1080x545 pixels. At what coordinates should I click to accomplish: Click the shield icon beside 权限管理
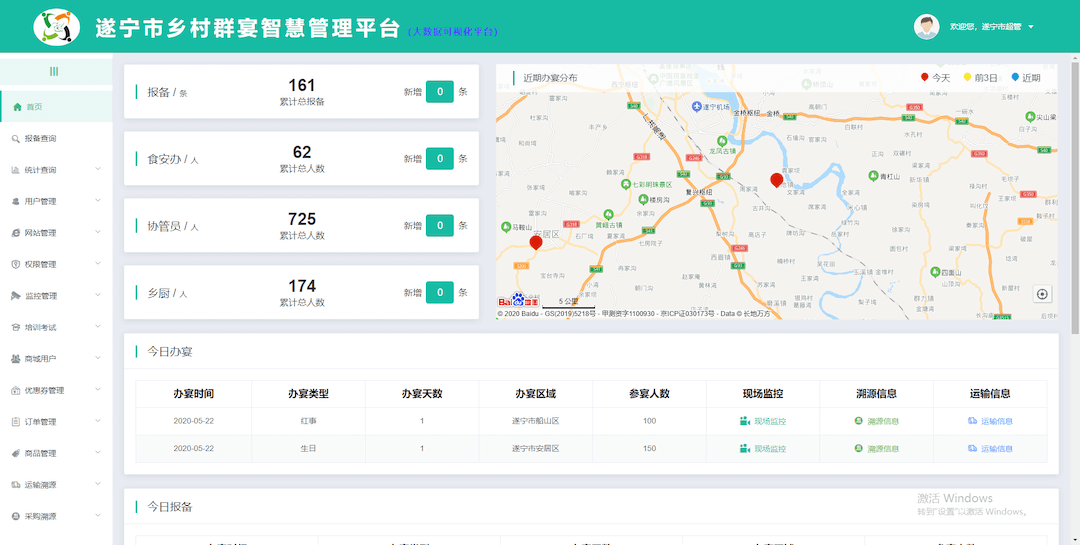pyautogui.click(x=16, y=265)
